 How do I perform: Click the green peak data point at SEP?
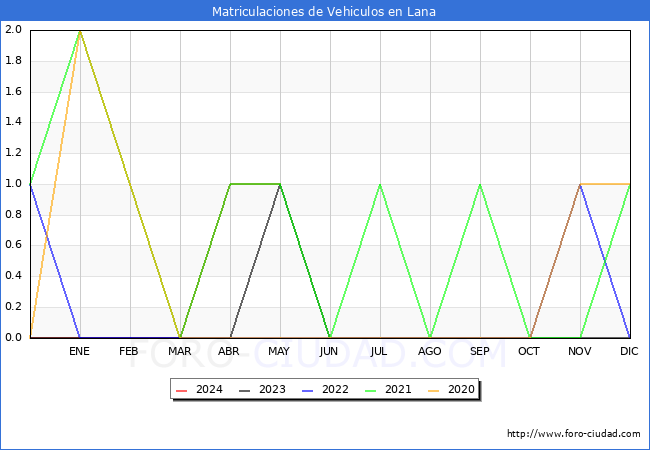[x=480, y=184]
